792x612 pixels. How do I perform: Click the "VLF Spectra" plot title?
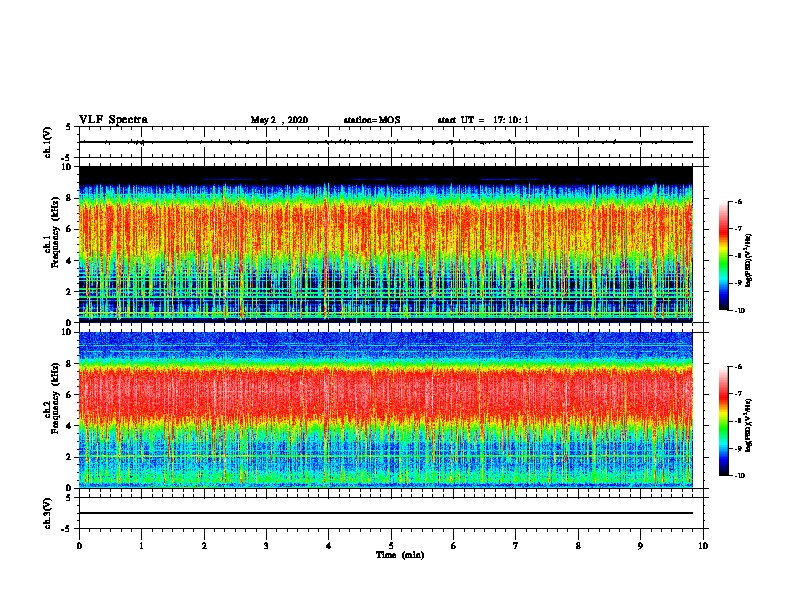tap(113, 120)
